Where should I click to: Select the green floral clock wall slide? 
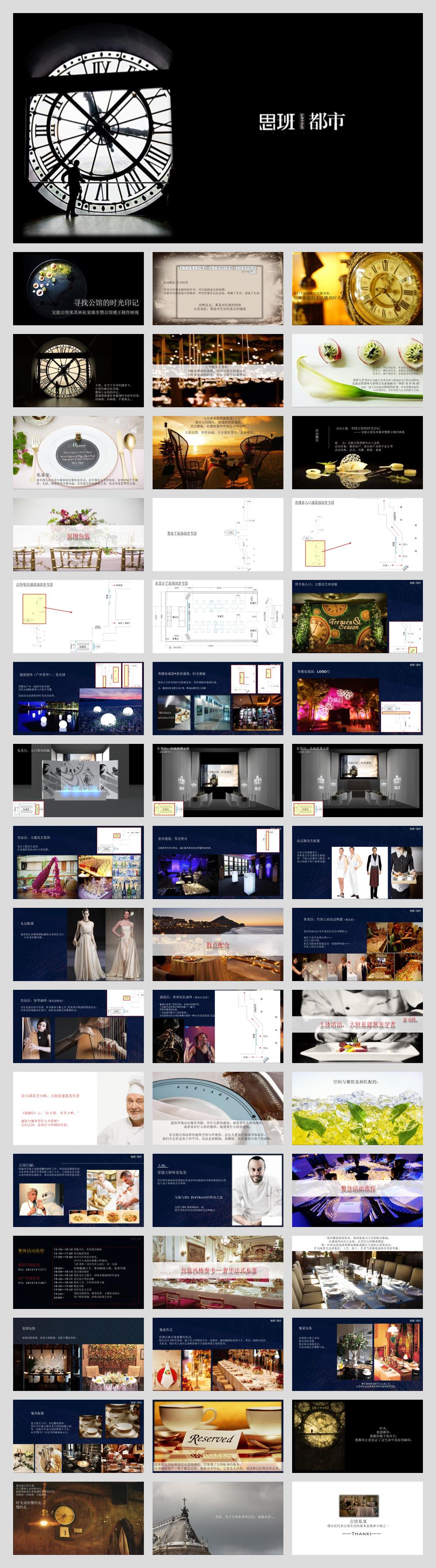pos(357,616)
